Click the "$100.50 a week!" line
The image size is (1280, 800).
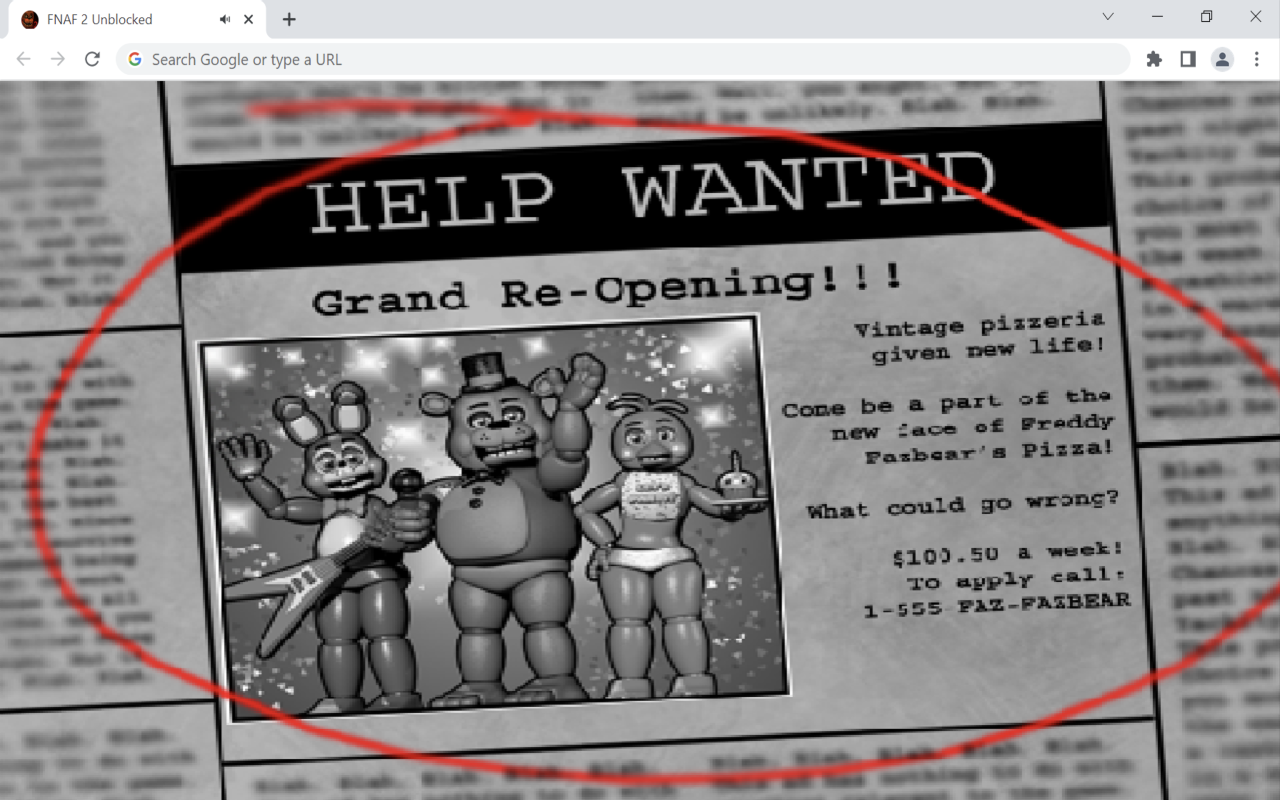pos(1007,553)
